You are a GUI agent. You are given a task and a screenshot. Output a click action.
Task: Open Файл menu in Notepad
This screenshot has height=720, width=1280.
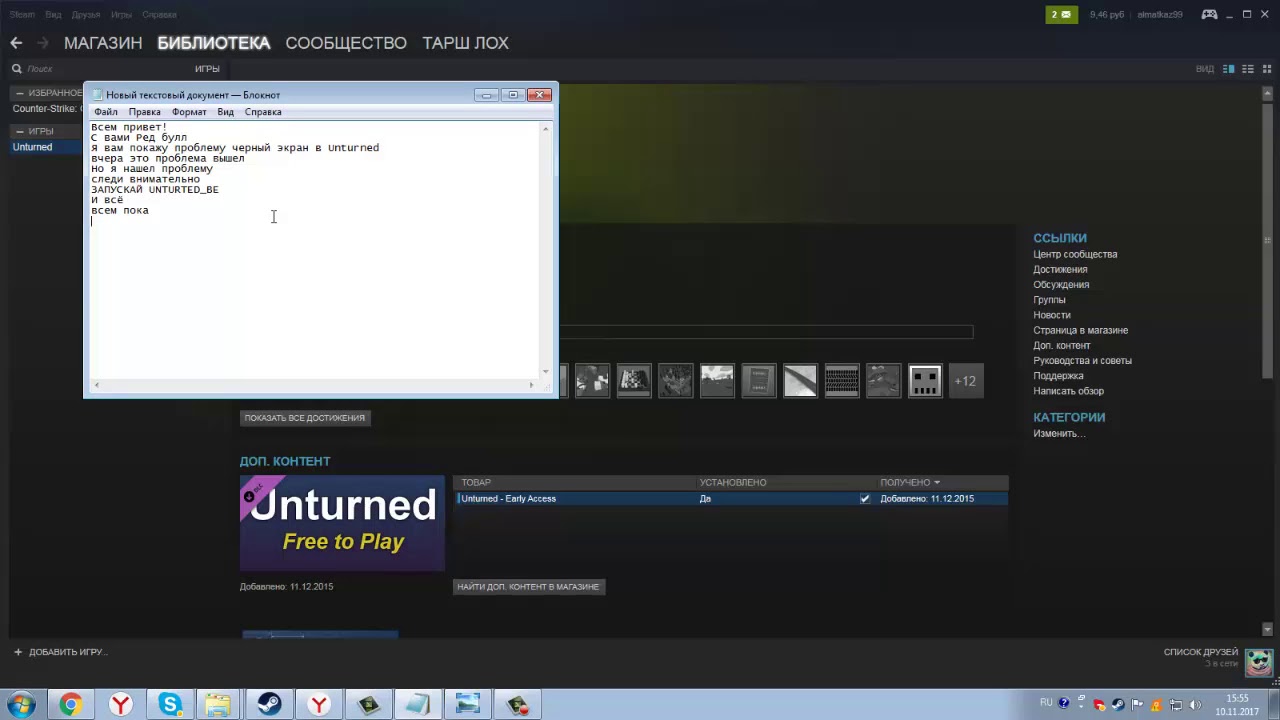click(x=105, y=112)
